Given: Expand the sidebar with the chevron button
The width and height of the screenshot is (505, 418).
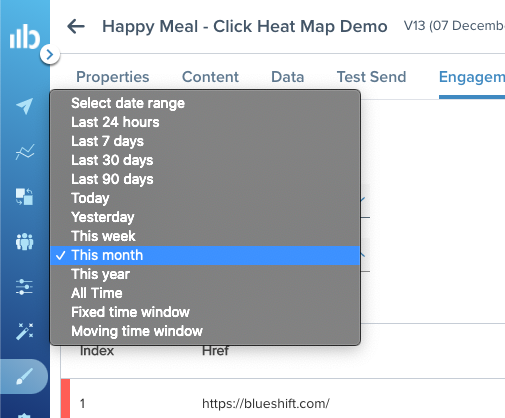Looking at the screenshot, I should pos(50,54).
